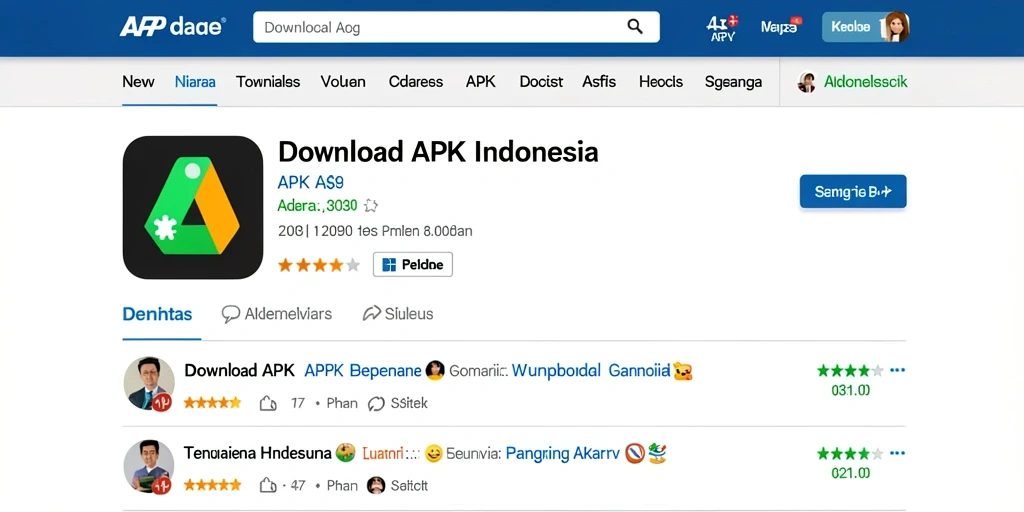
Task: Open first reviewer's profile picture
Action: pos(149,383)
